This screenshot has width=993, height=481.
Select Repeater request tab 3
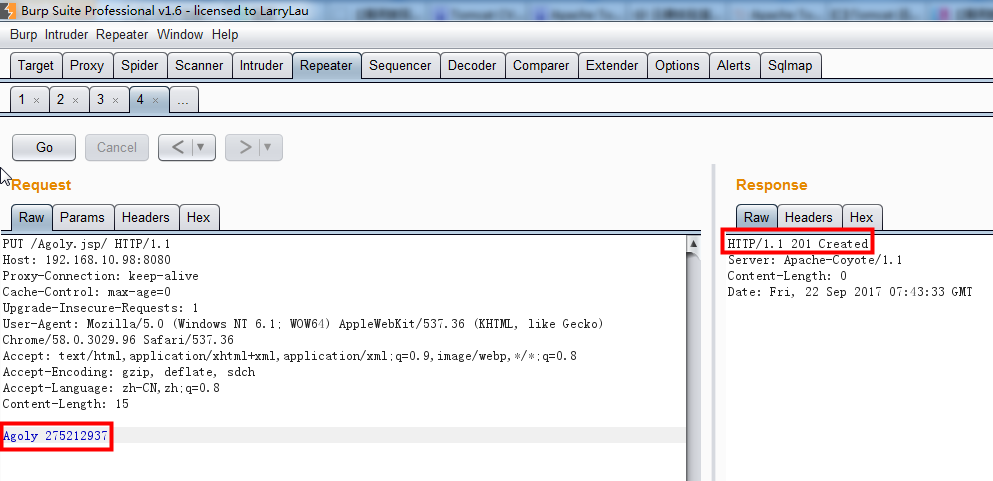(100, 100)
